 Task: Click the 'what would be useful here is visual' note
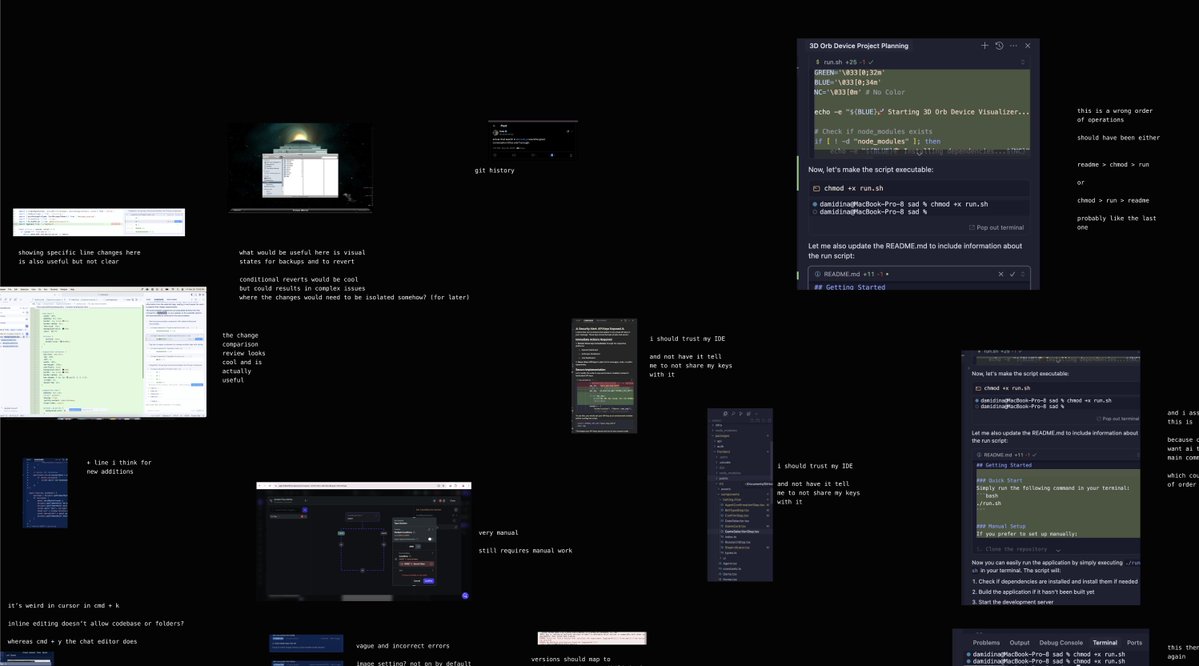pos(302,257)
